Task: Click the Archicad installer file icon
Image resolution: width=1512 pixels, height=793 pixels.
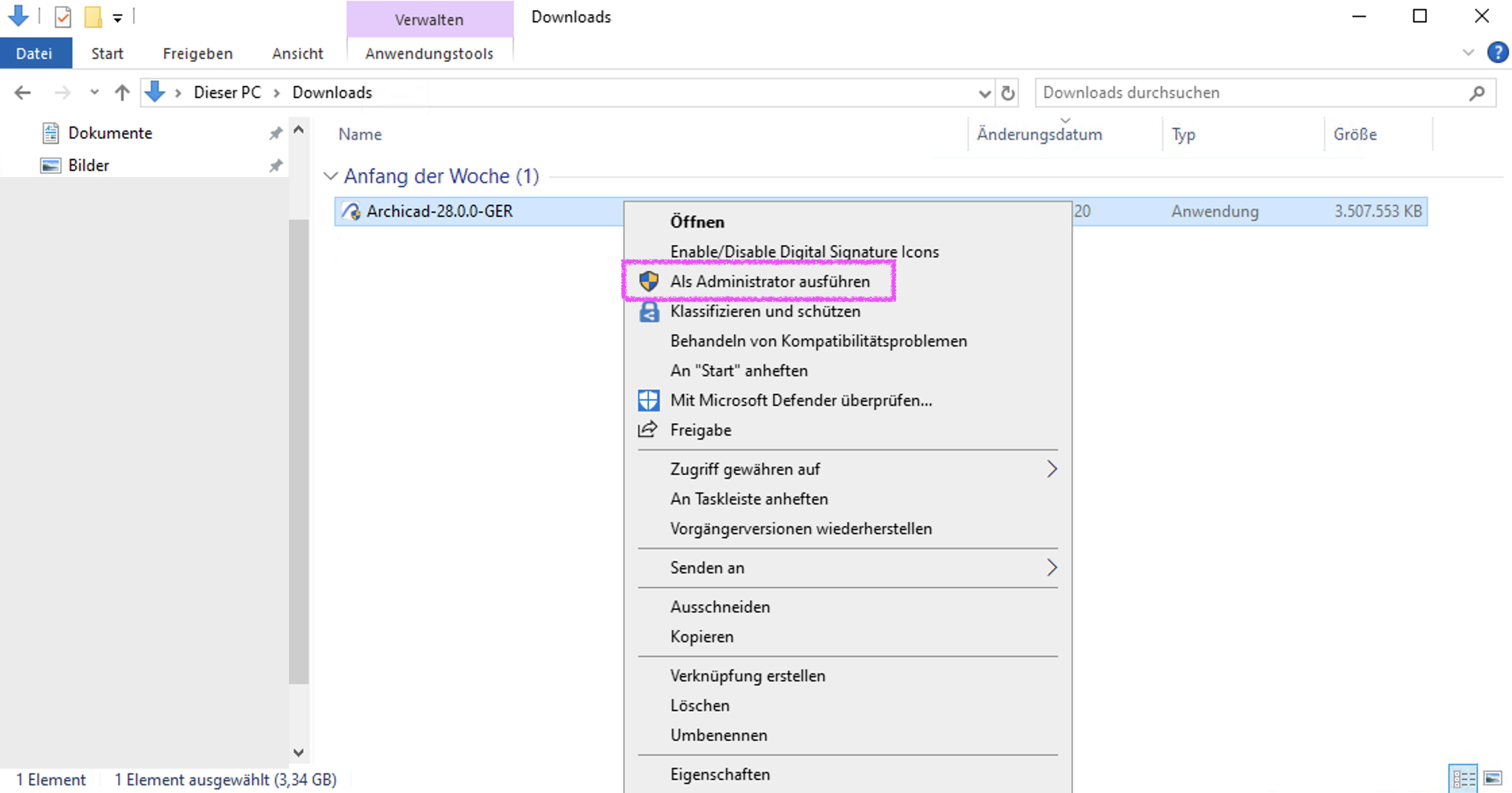Action: coord(351,211)
